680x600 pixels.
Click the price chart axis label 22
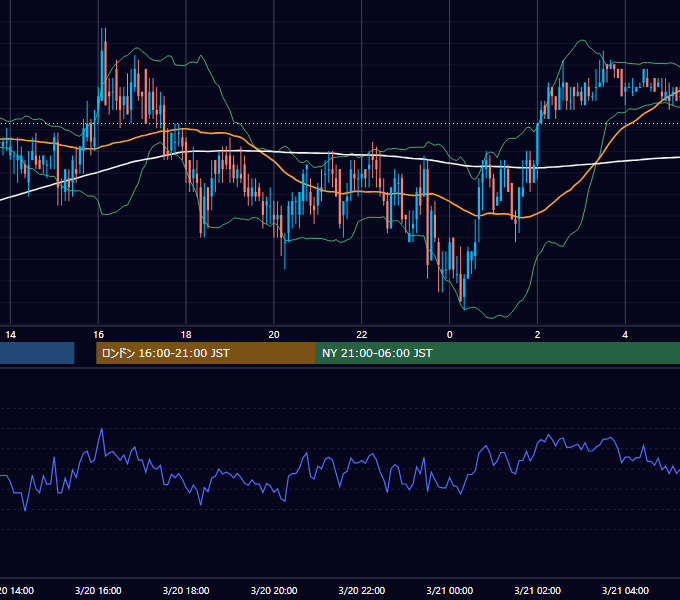362,335
